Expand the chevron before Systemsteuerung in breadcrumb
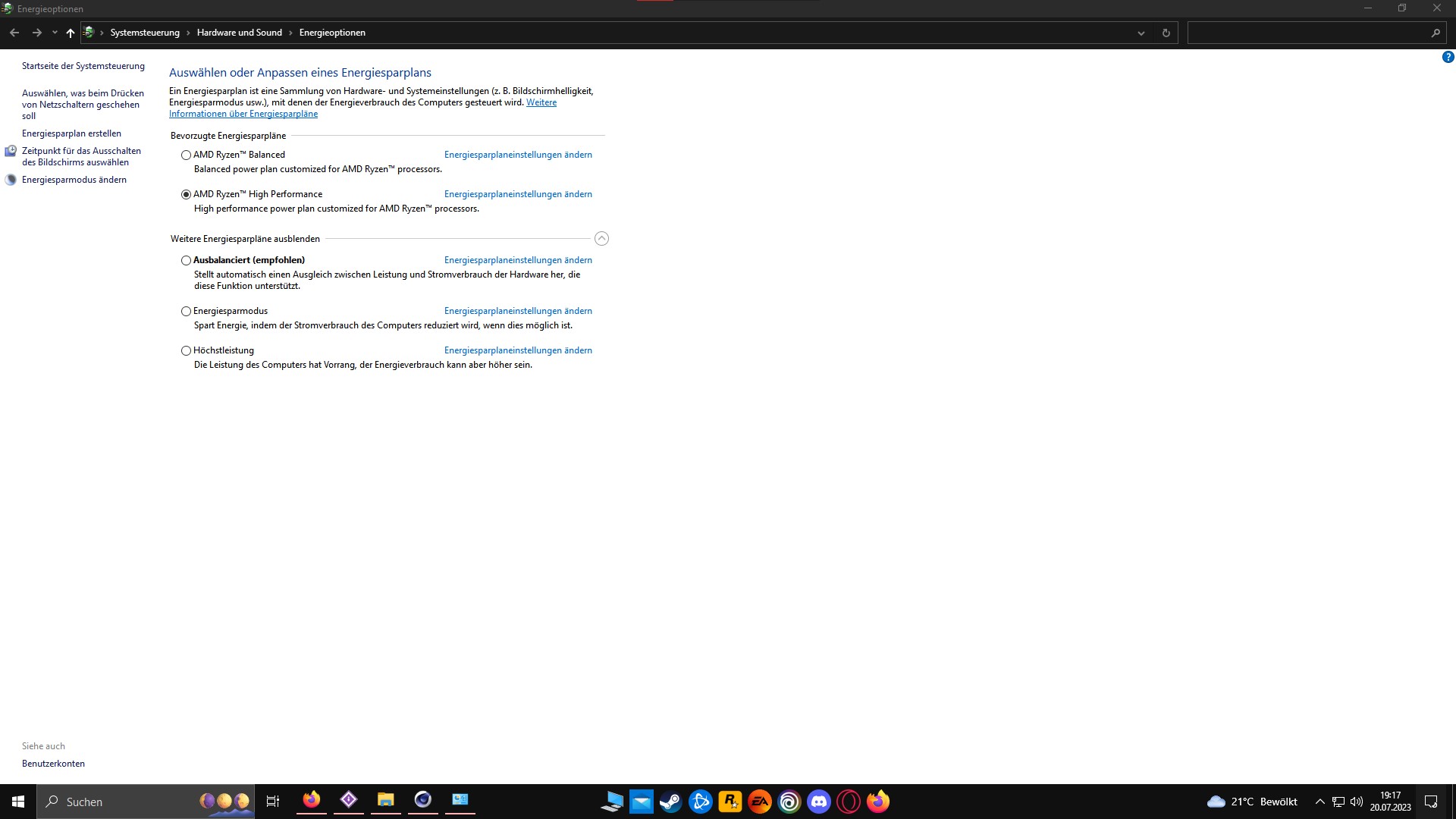 click(102, 33)
